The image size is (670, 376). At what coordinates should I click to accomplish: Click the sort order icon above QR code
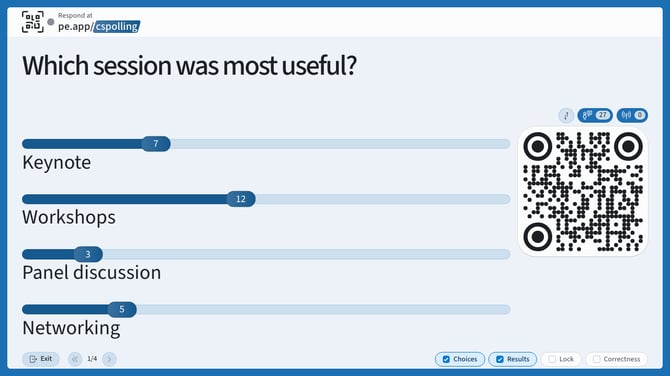566,115
